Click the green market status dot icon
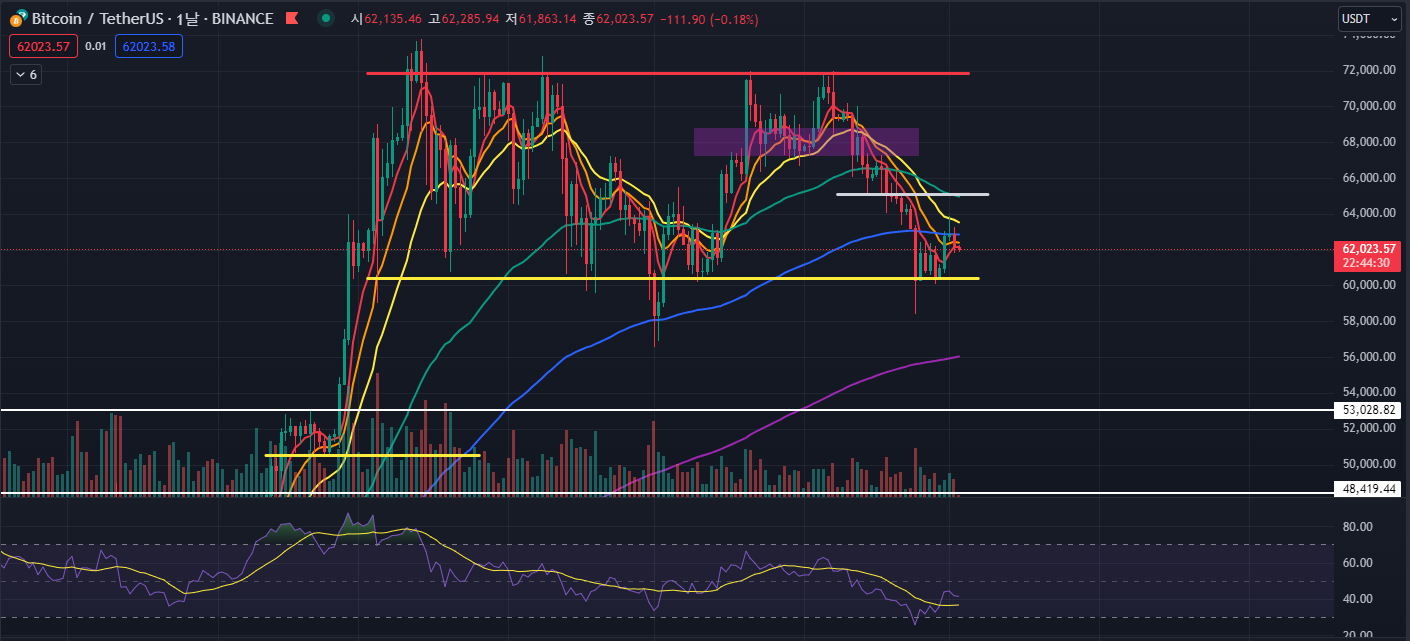This screenshot has height=641, width=1410. pos(326,19)
